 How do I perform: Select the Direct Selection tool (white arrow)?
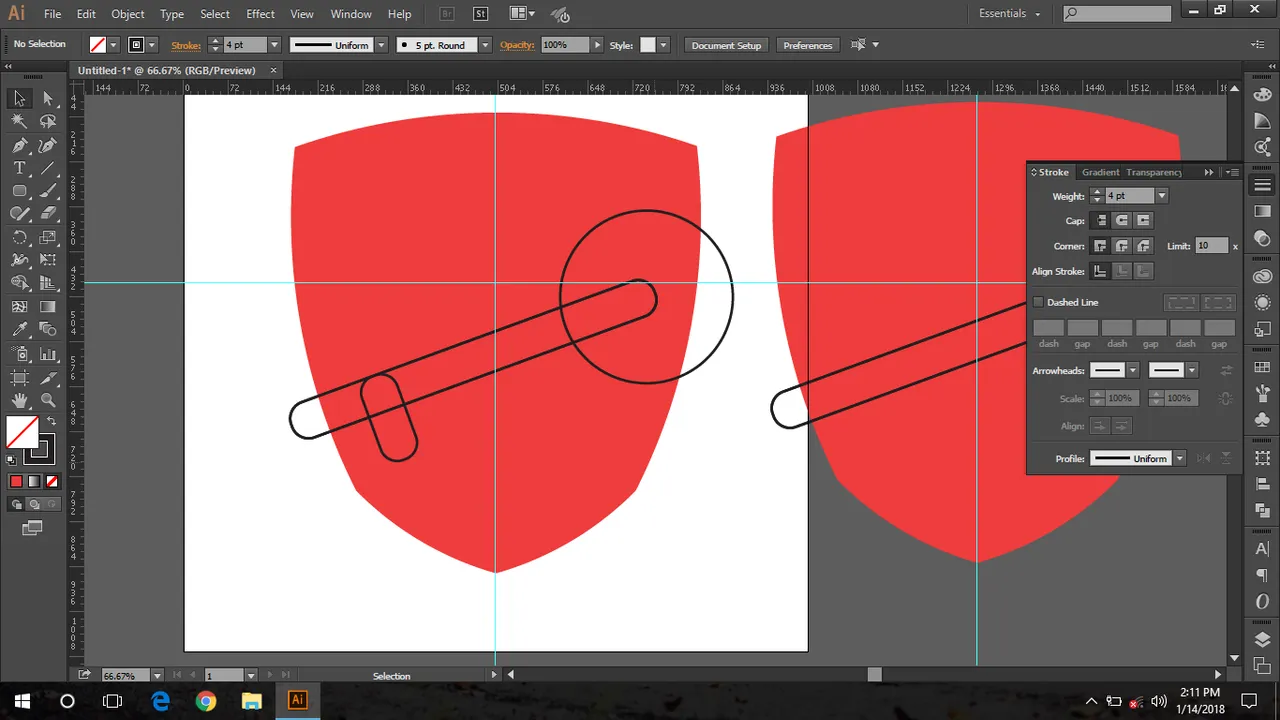(48, 98)
